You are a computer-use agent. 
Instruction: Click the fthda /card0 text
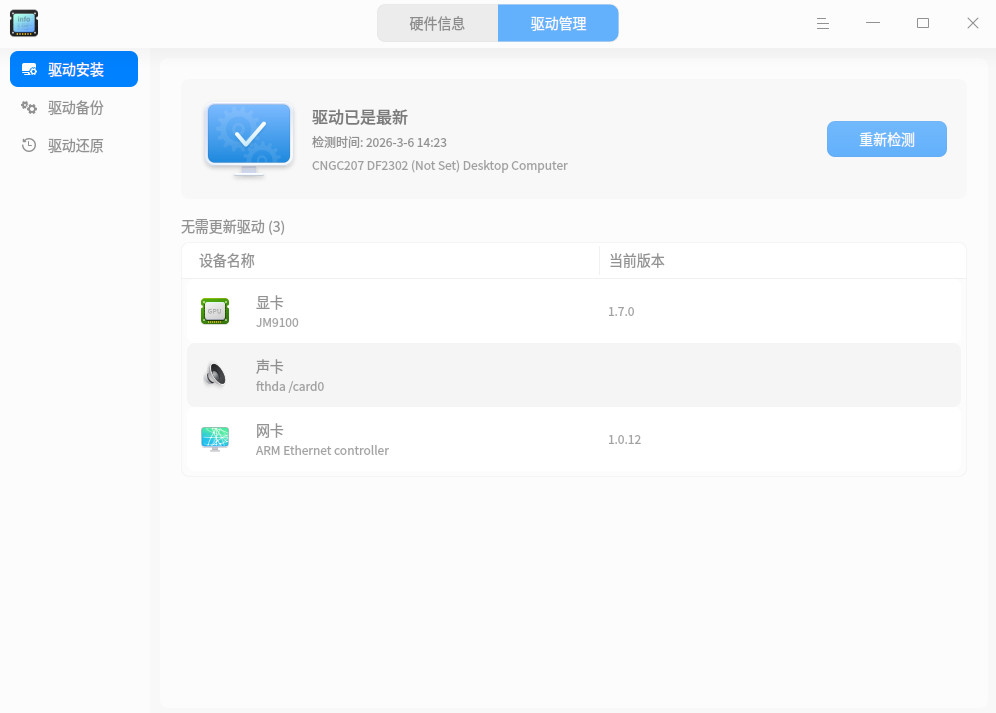click(x=290, y=386)
